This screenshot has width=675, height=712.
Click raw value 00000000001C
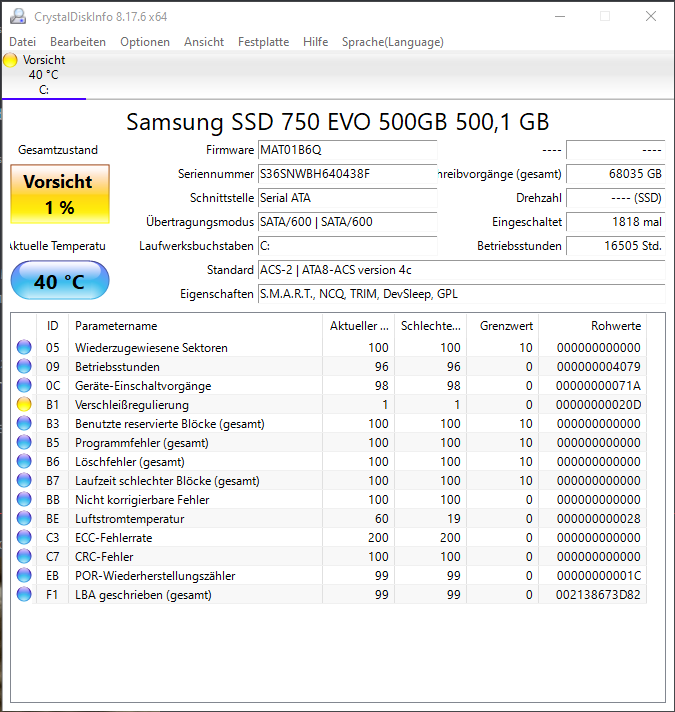click(x=598, y=576)
